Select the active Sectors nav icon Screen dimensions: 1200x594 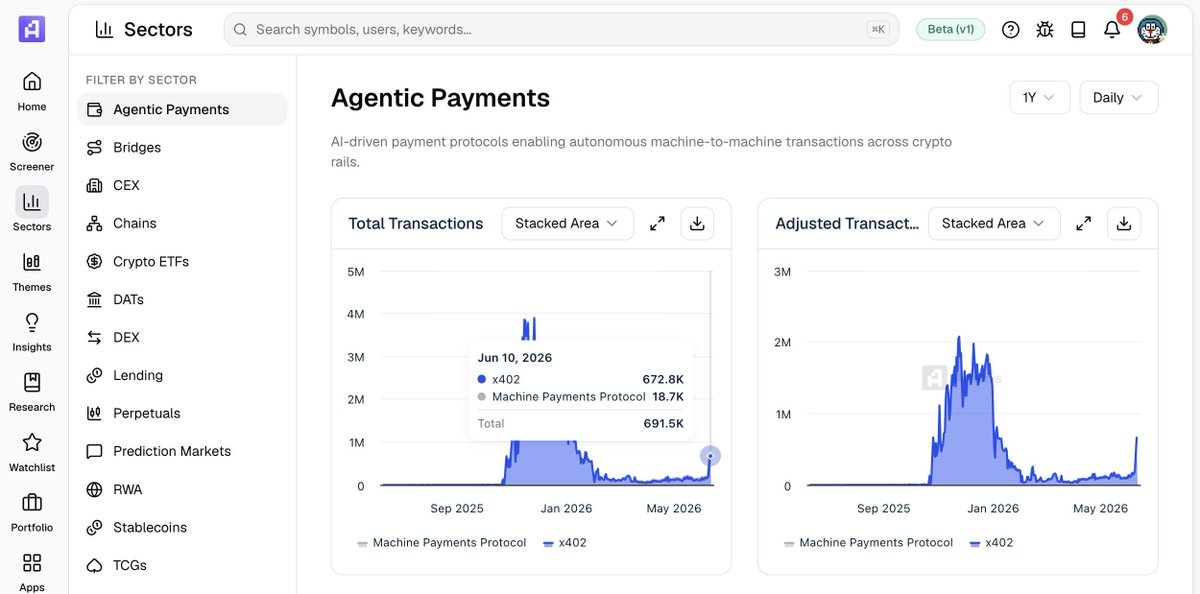(32, 202)
